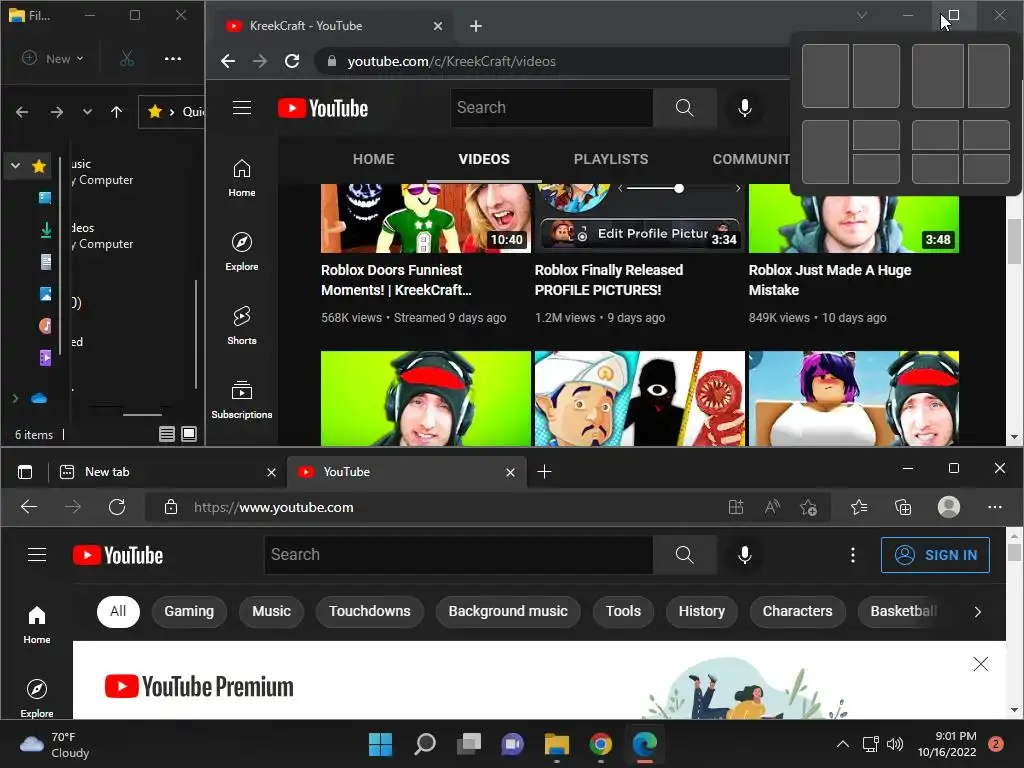Open HOME tab on KreekCraft channel
The width and height of the screenshot is (1024, 768).
[374, 159]
